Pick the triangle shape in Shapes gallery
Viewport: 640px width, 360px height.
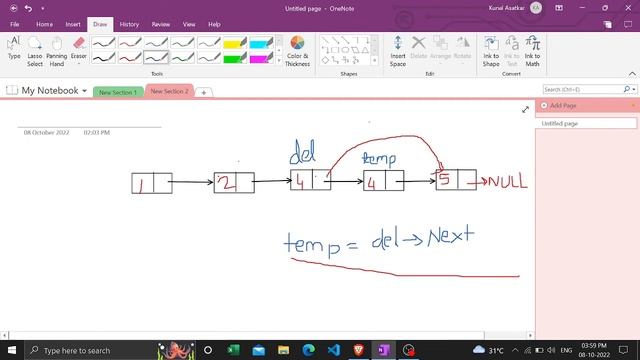pyautogui.click(x=365, y=50)
